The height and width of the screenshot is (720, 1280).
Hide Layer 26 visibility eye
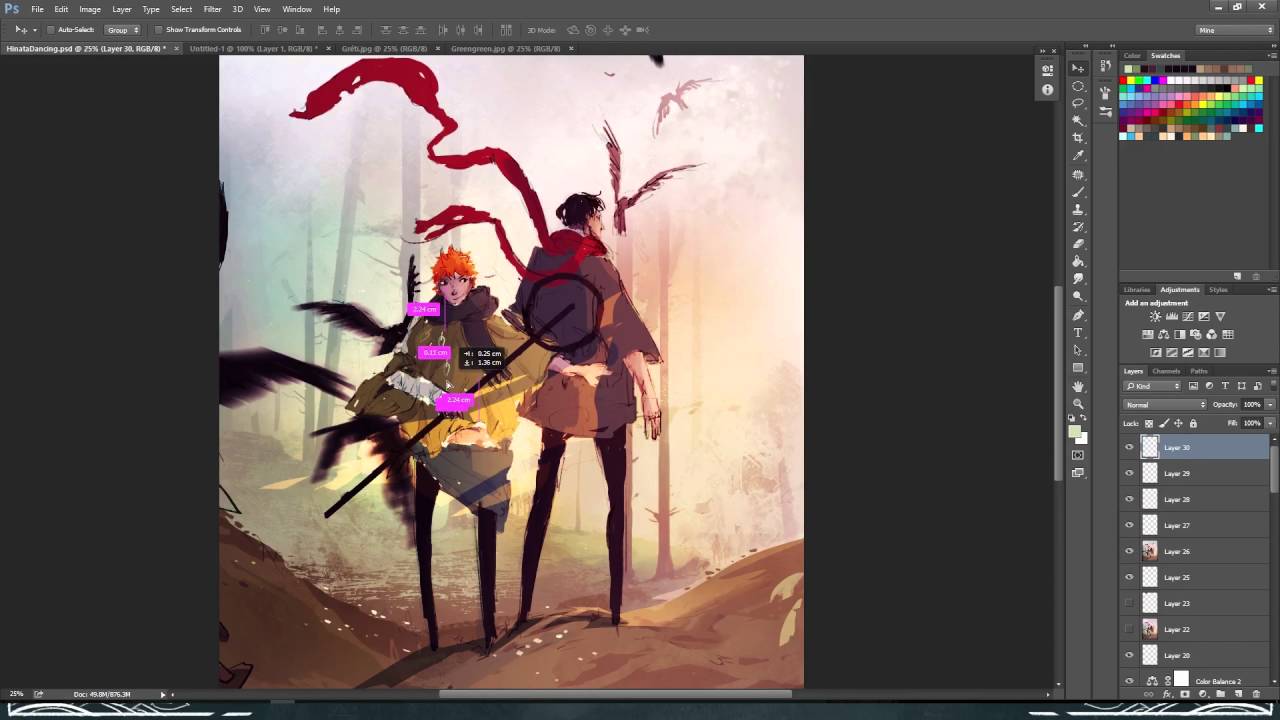[1130, 552]
